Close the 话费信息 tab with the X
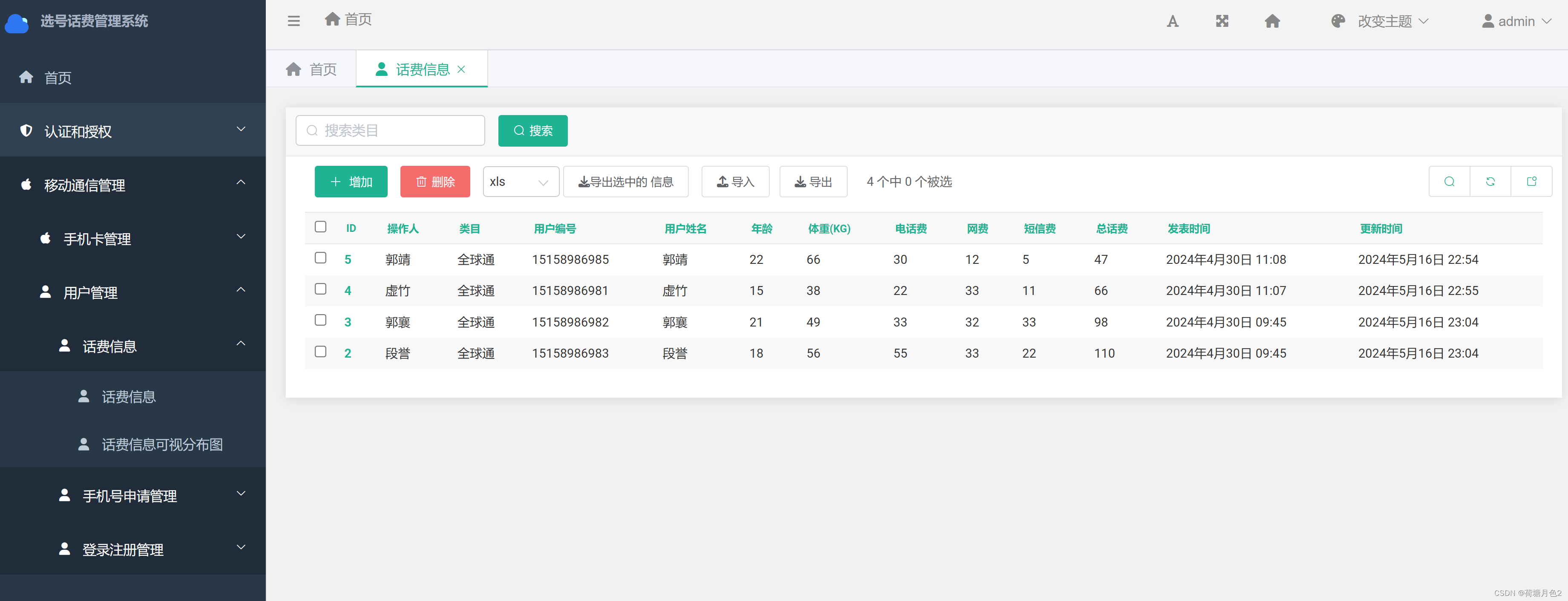The width and height of the screenshot is (1568, 601). [461, 69]
